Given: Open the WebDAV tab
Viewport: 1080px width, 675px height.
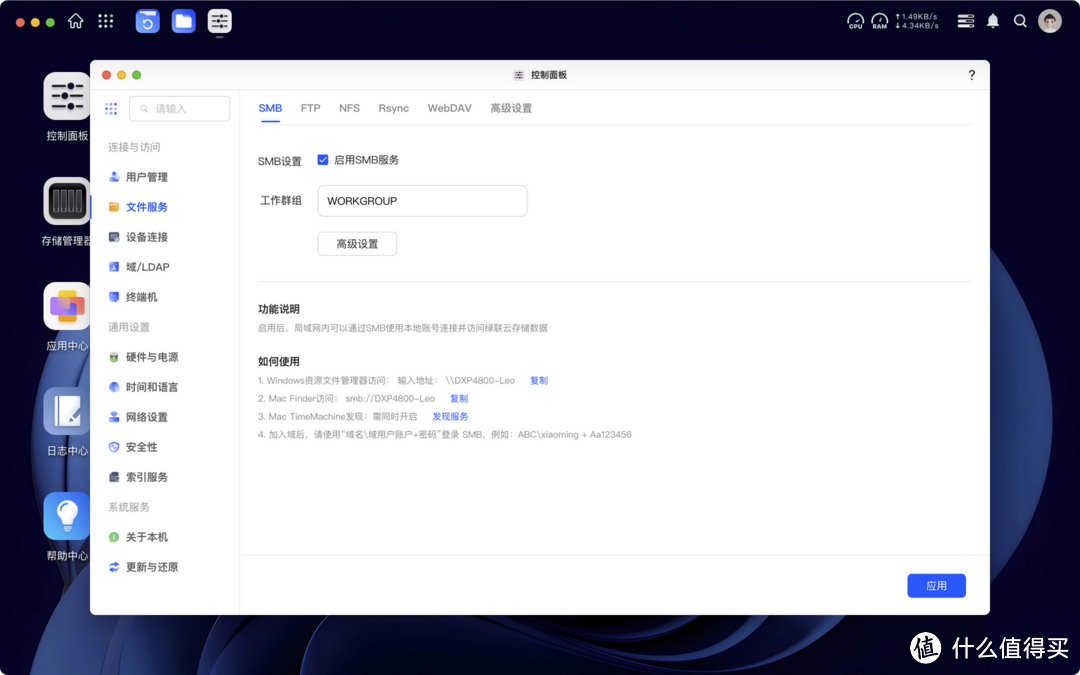Looking at the screenshot, I should point(449,108).
